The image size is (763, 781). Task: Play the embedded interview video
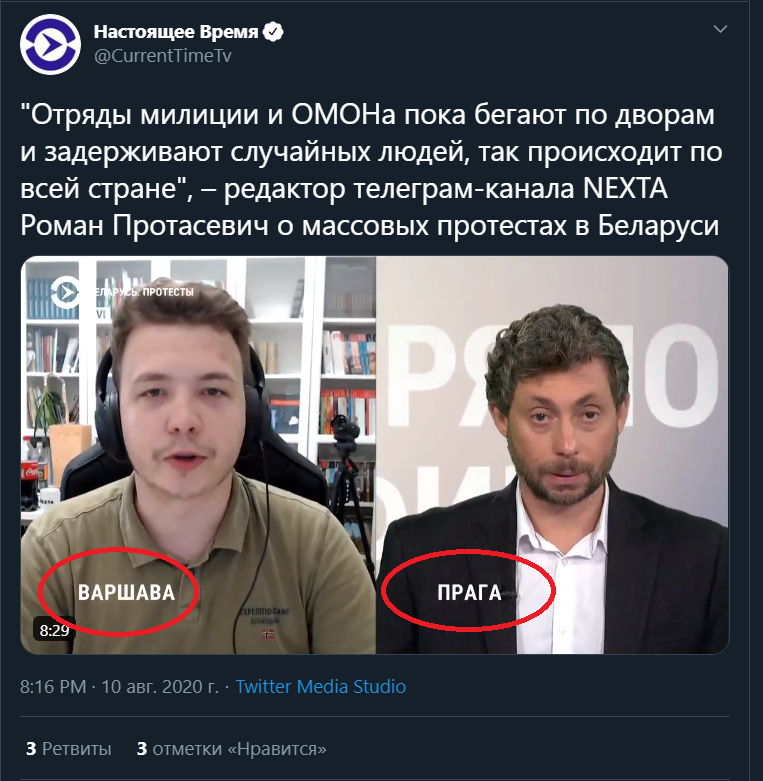(x=375, y=455)
